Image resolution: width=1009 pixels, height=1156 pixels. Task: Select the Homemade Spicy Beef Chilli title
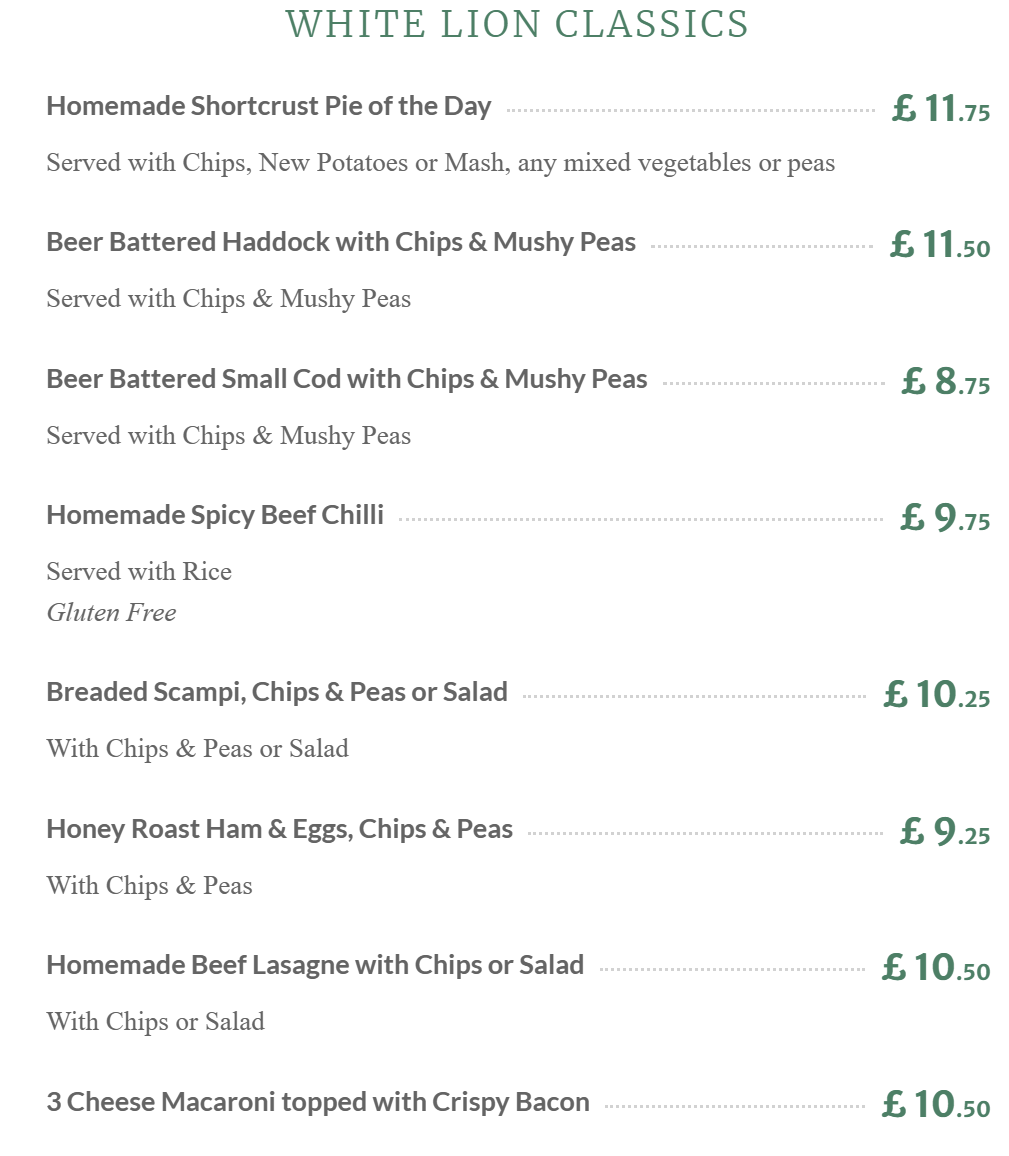click(215, 515)
